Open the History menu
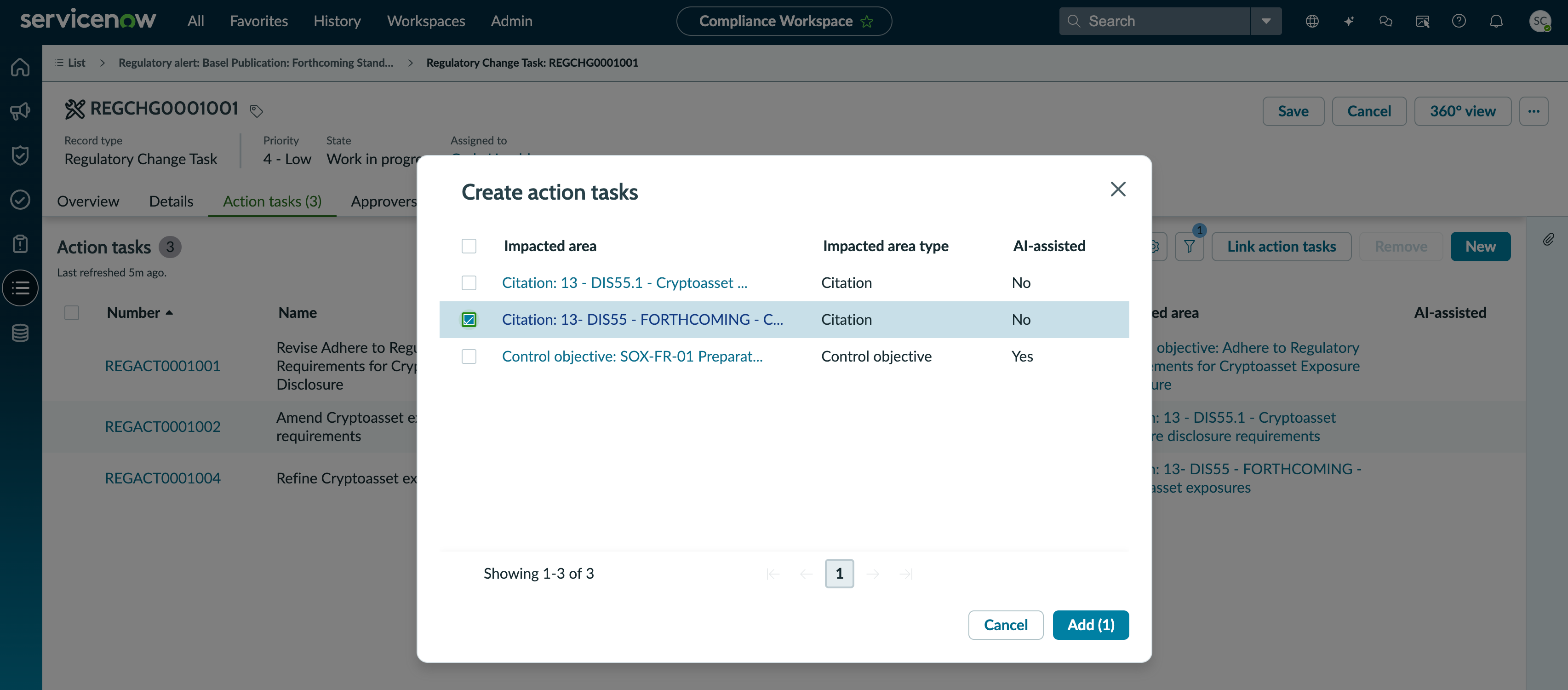The image size is (1568, 690). click(x=337, y=21)
